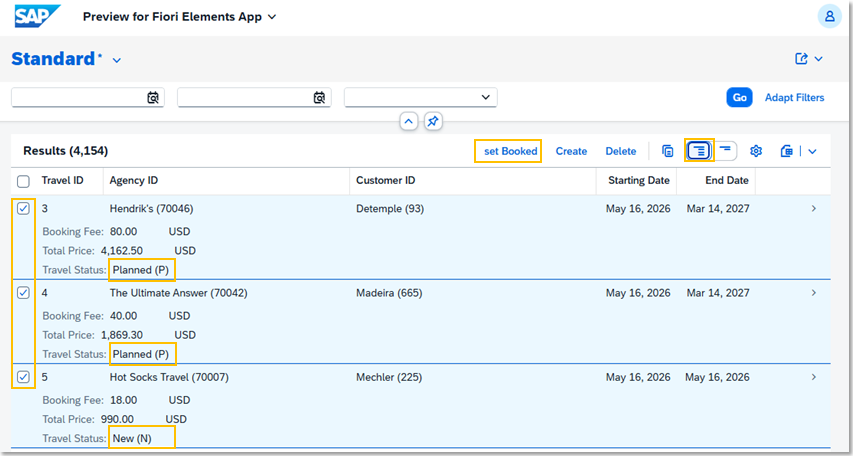The image size is (853, 456).
Task: Click Create button
Action: click(571, 151)
